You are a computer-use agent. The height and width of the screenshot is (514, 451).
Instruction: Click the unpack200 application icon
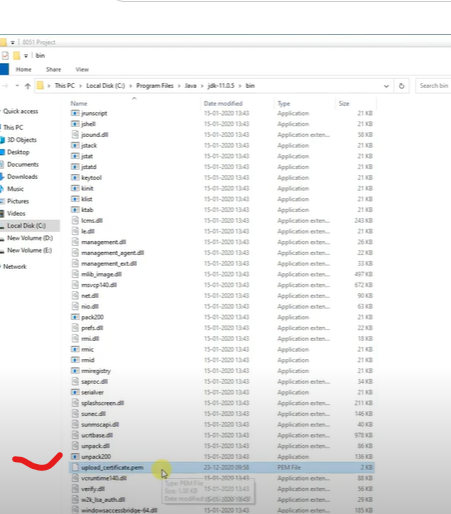point(75,457)
